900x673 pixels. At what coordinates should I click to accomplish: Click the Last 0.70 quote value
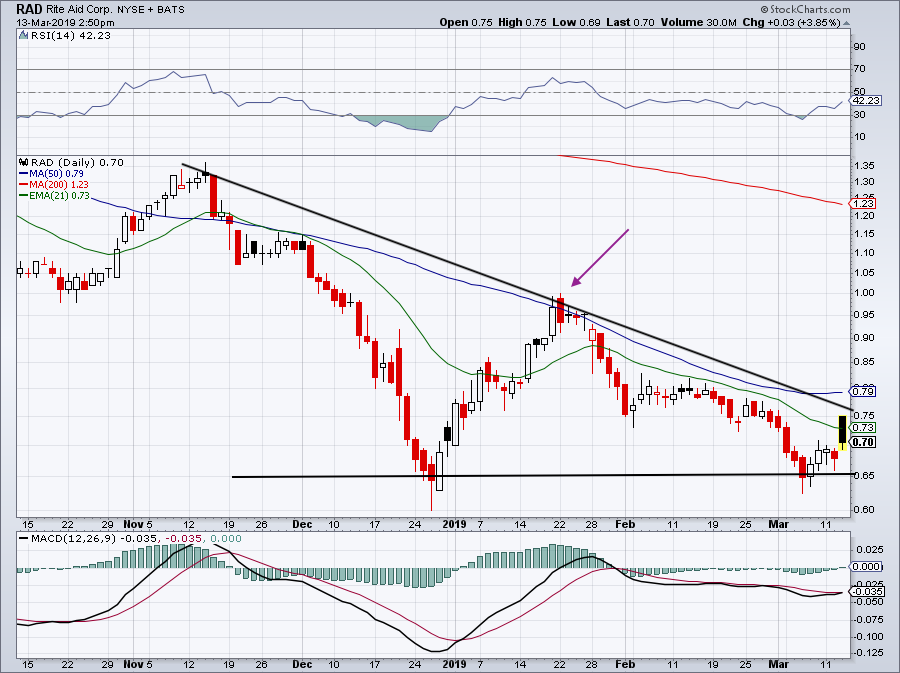tap(630, 22)
